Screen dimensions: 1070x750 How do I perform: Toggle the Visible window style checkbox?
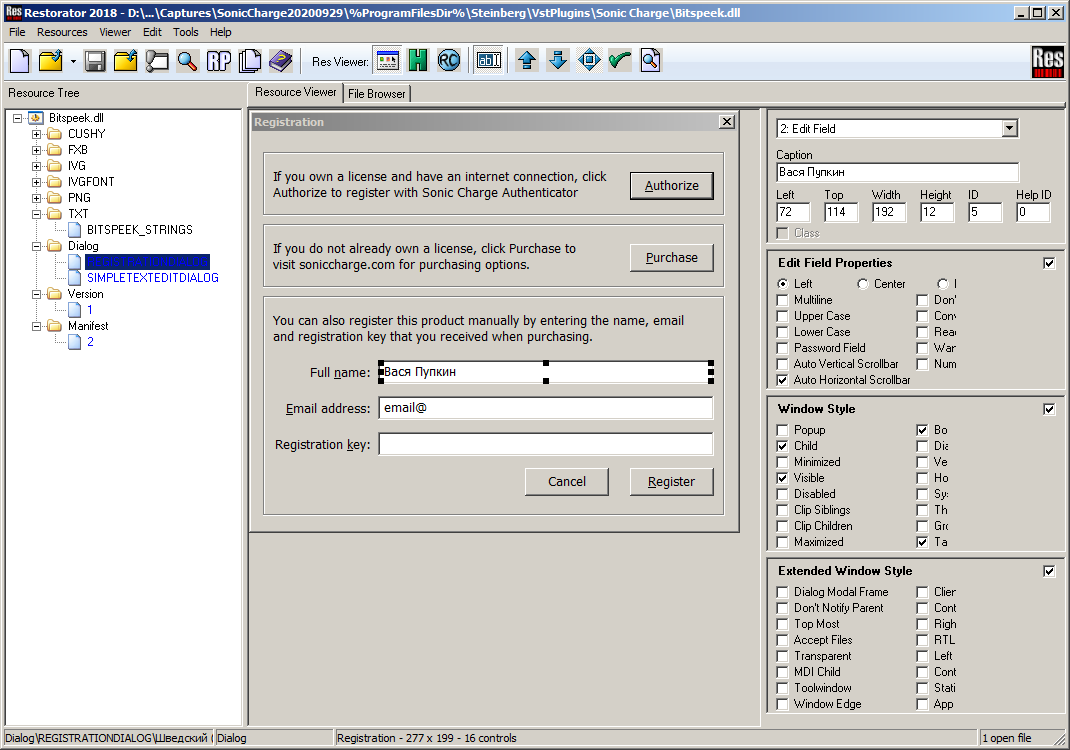pos(783,478)
